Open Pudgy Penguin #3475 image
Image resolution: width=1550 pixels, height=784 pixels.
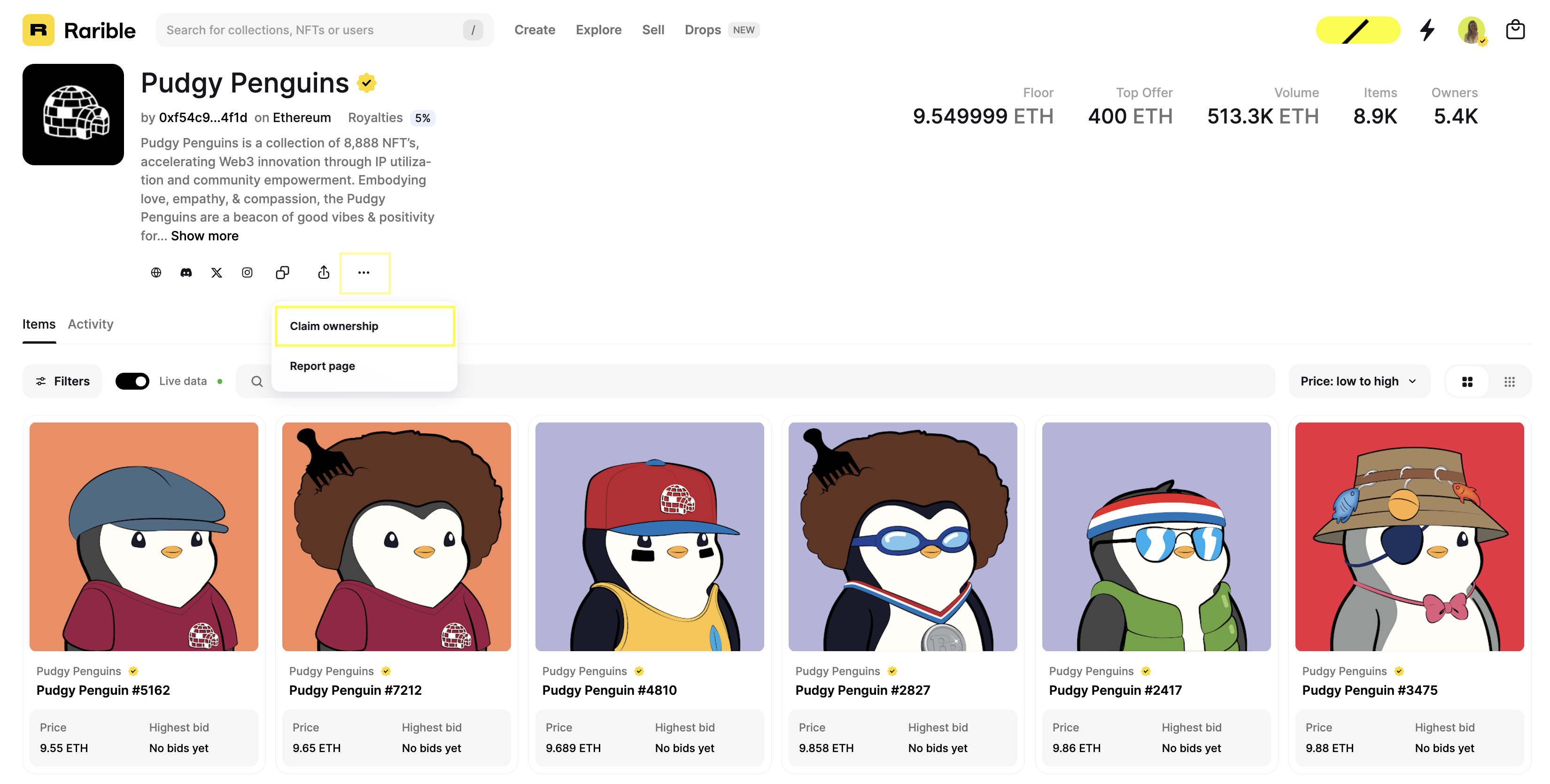pyautogui.click(x=1409, y=536)
